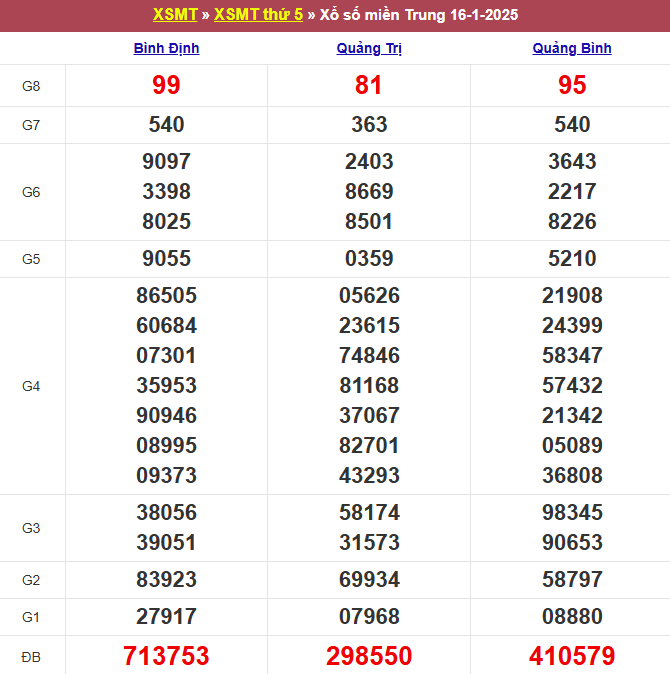Click Quảng Trị special prize 298550
670x674 pixels.
pos(369,656)
